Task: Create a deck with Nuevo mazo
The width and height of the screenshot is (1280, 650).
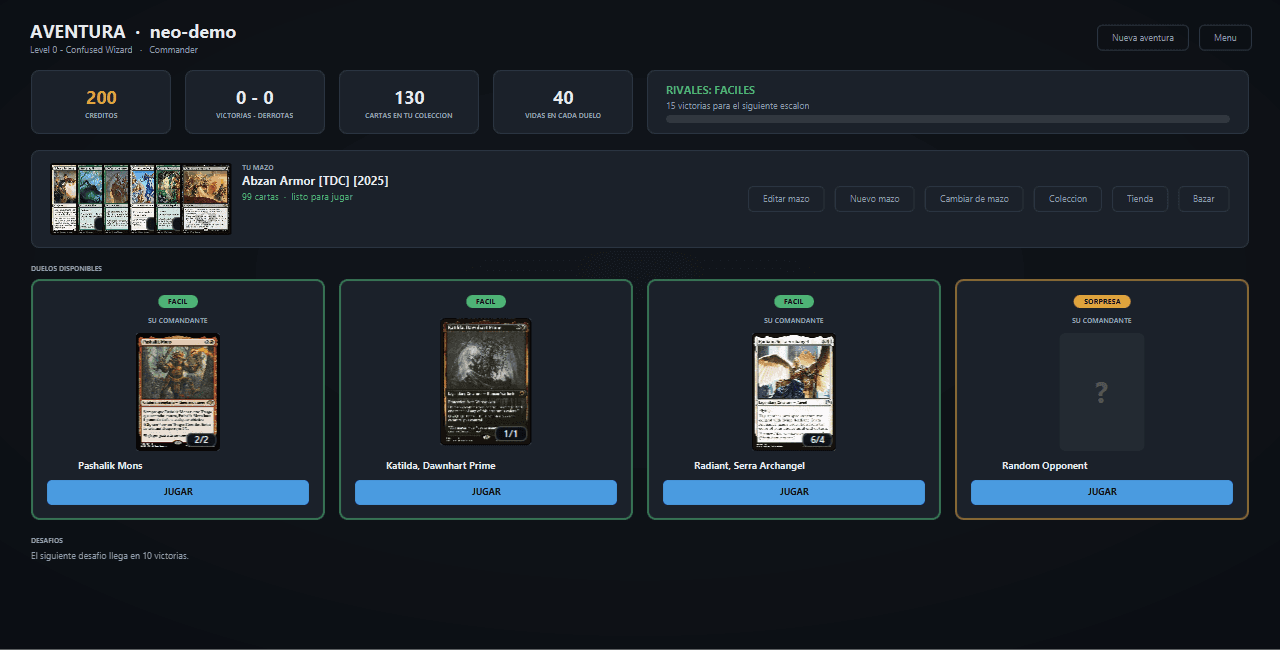Action: (874, 199)
